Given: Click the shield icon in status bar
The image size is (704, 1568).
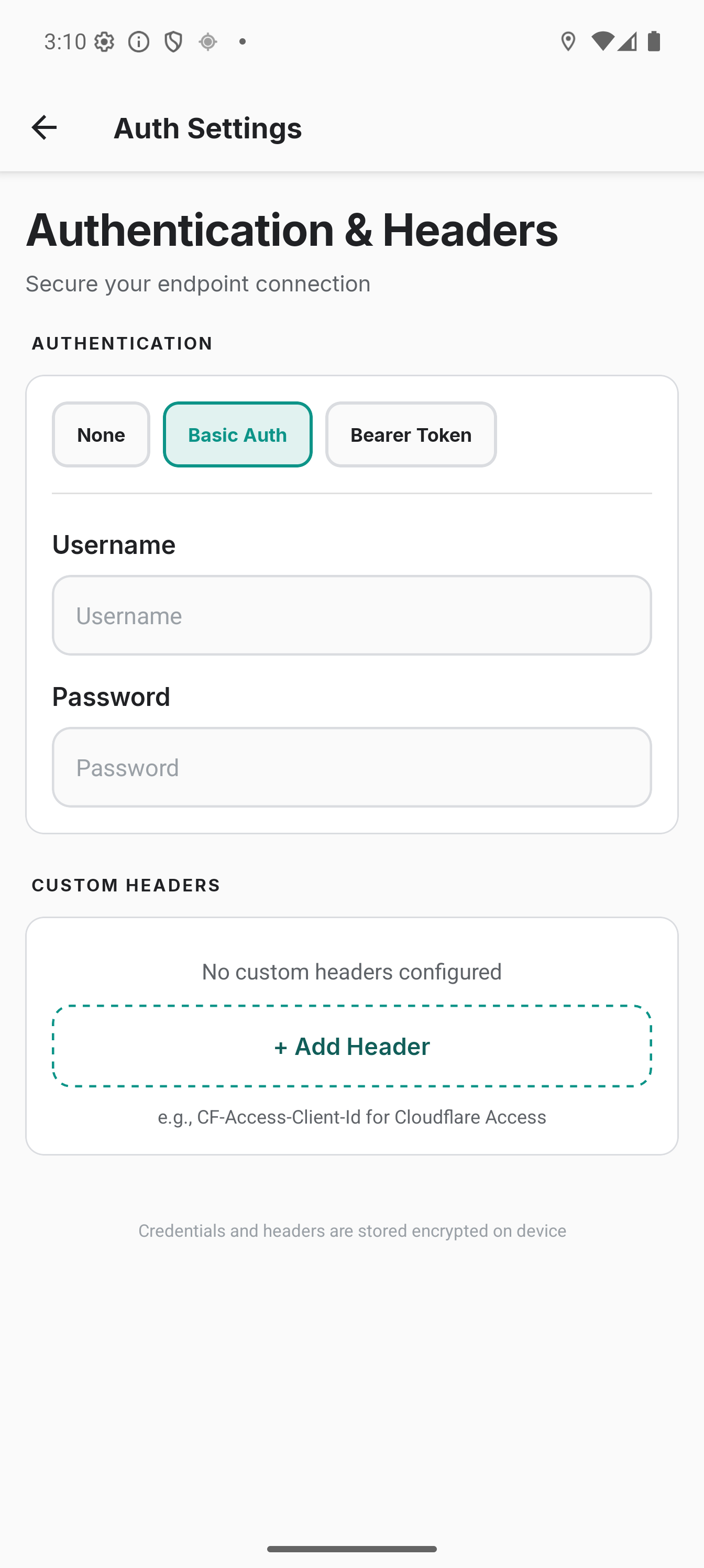Looking at the screenshot, I should [x=173, y=41].
